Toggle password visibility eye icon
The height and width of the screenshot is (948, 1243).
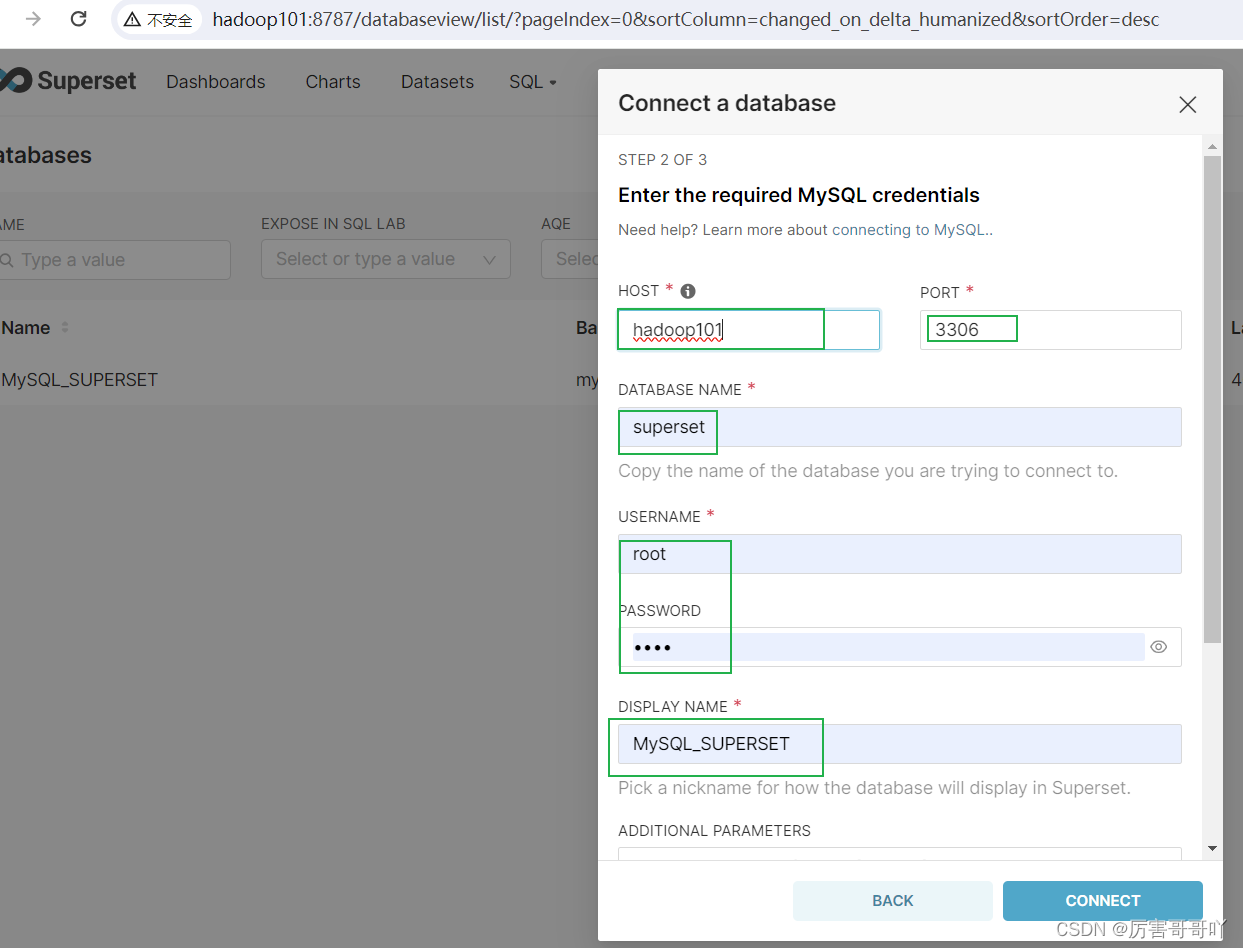pos(1159,647)
